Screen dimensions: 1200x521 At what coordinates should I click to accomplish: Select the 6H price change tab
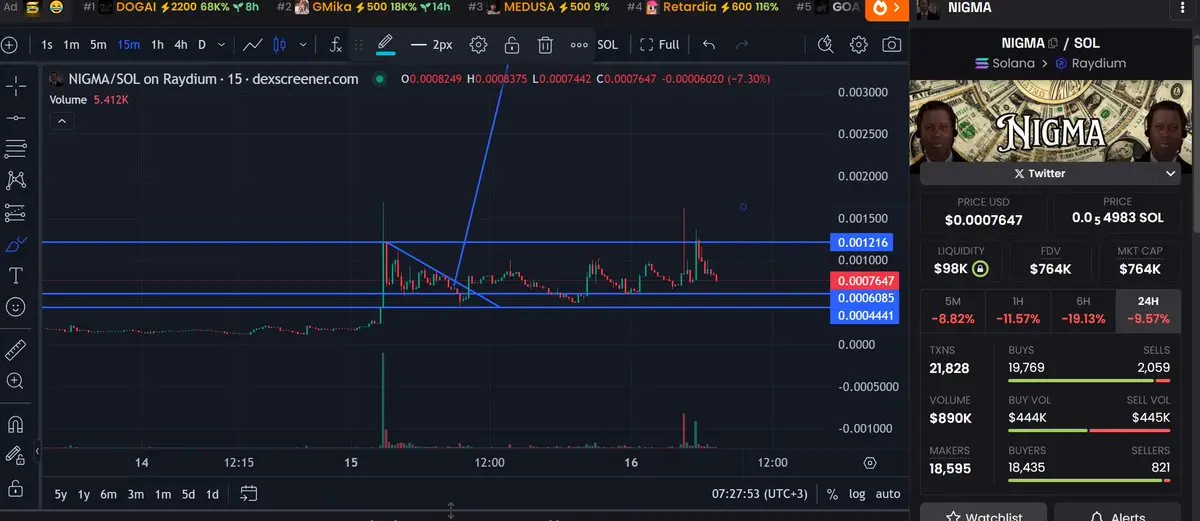coord(1082,310)
